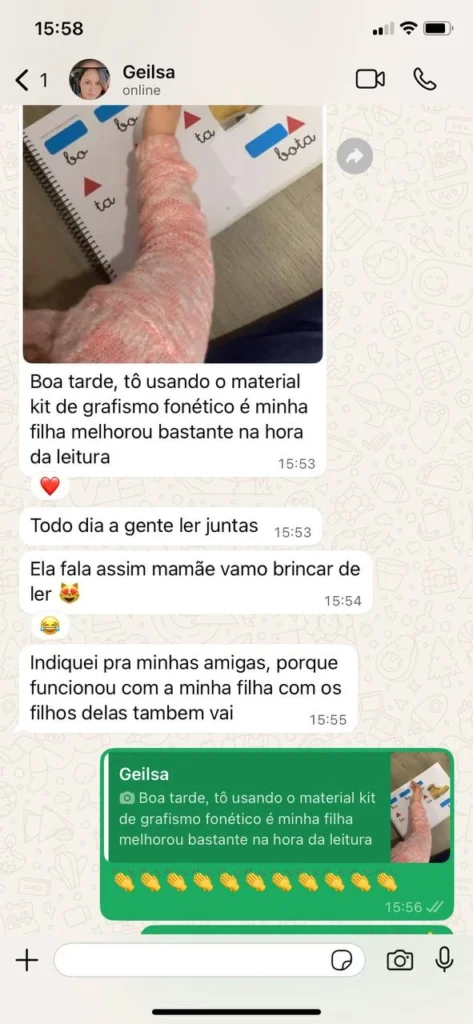Tap the heart reaction under the message
The width and height of the screenshot is (473, 1024).
[x=50, y=485]
